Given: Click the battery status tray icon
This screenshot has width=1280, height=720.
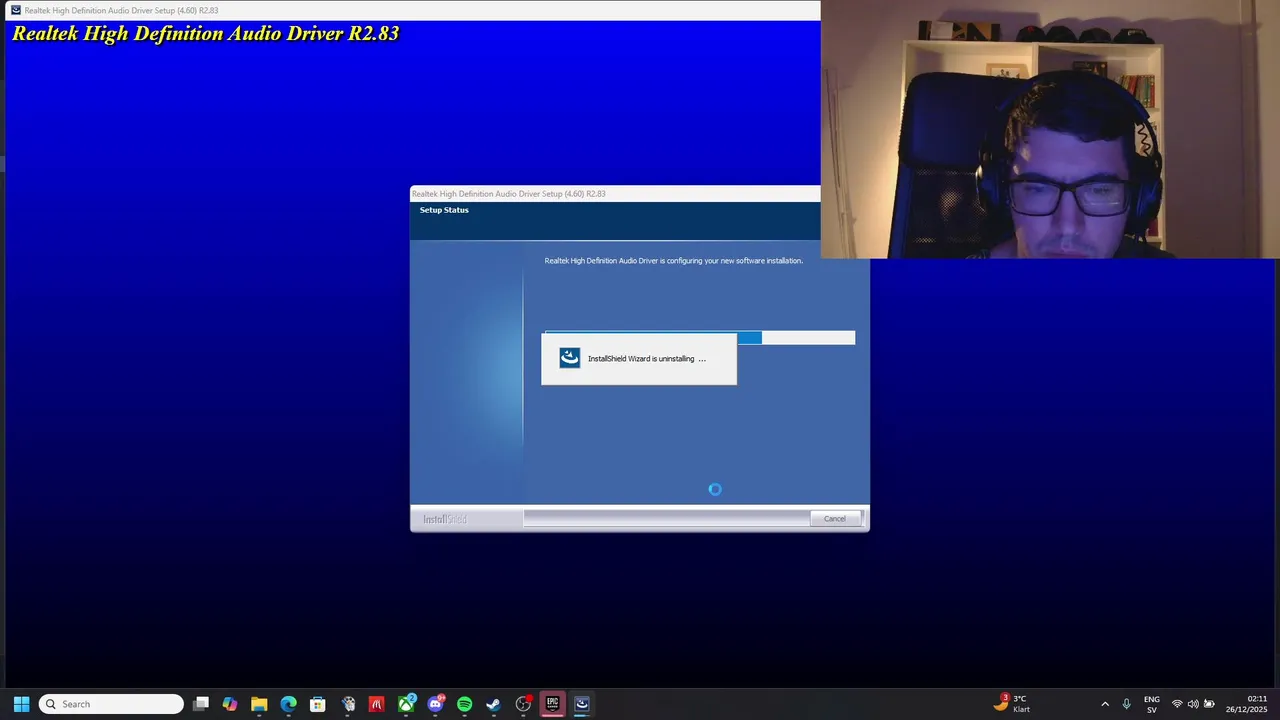Looking at the screenshot, I should point(1209,704).
